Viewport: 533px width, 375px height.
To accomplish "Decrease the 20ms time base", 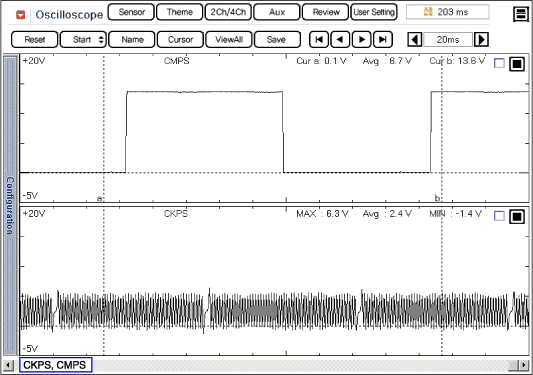I will [415, 40].
